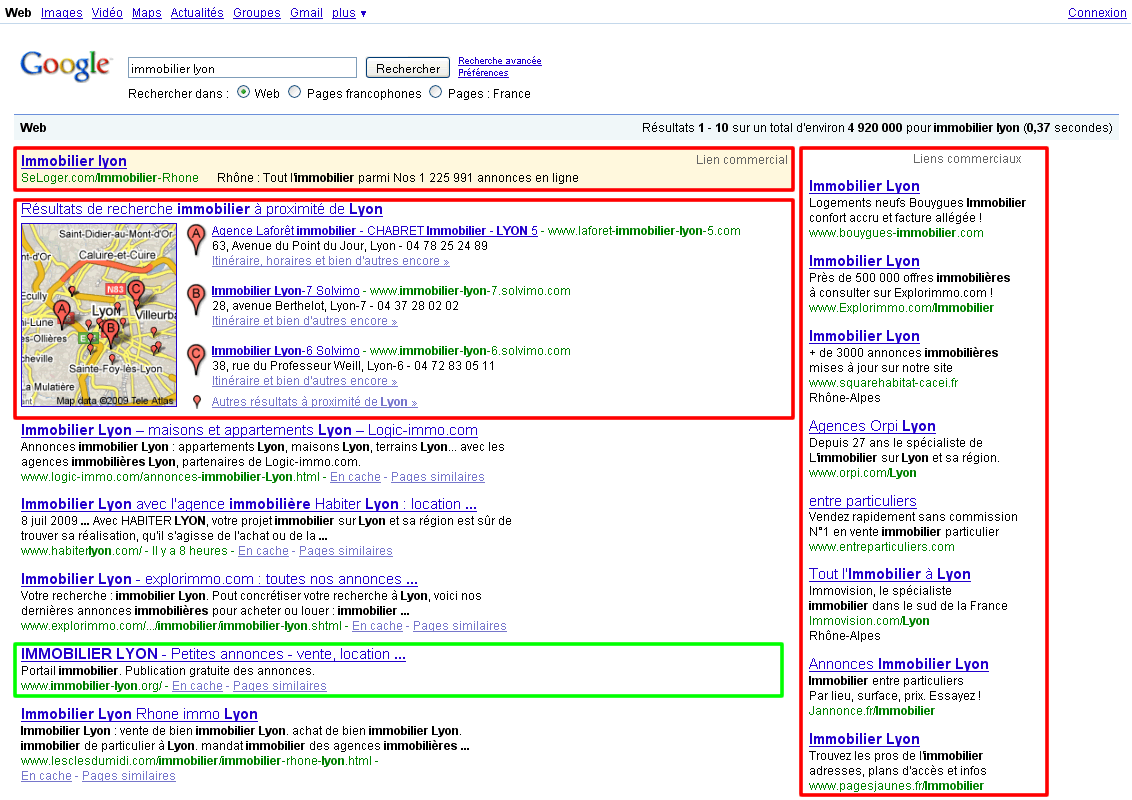Image resolution: width=1132 pixels, height=800 pixels.
Task: Open En cache for lesclesdumidi result
Action: [46, 776]
